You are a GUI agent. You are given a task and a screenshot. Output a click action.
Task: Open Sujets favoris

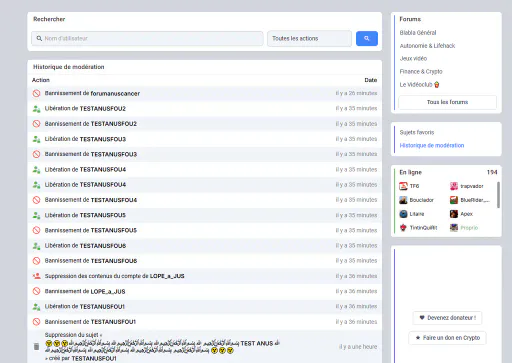[417, 132]
